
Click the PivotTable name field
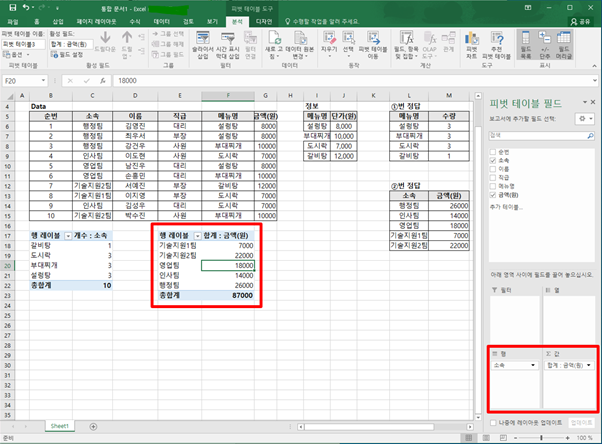[x=23, y=44]
